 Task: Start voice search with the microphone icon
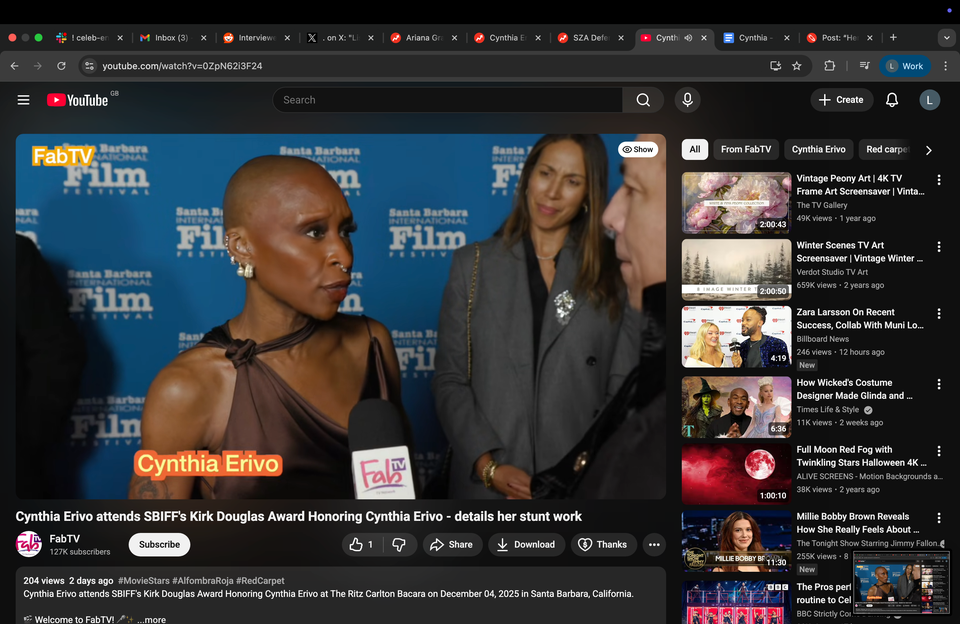(x=687, y=100)
